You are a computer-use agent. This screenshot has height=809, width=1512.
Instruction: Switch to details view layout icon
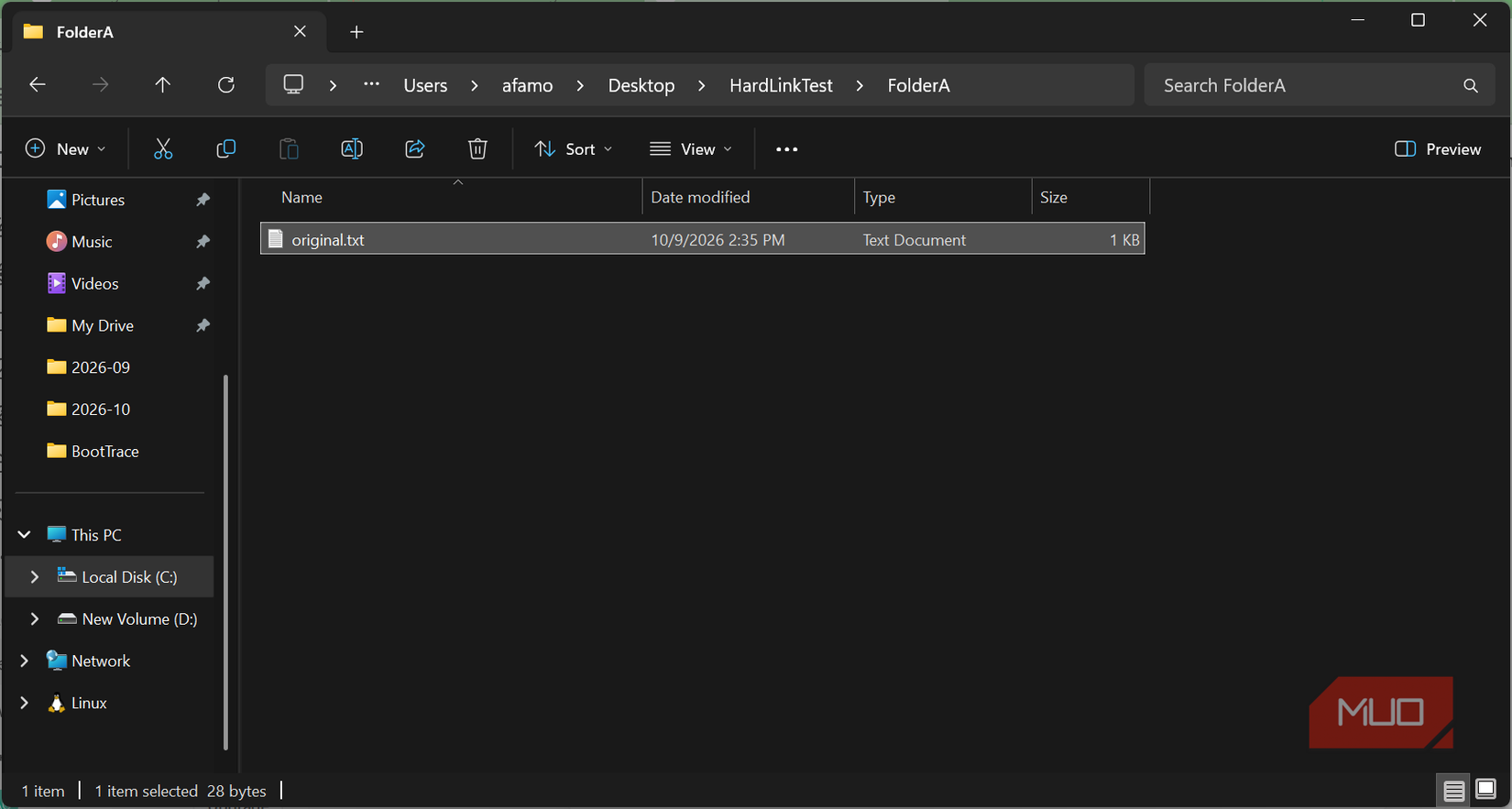tap(1454, 790)
